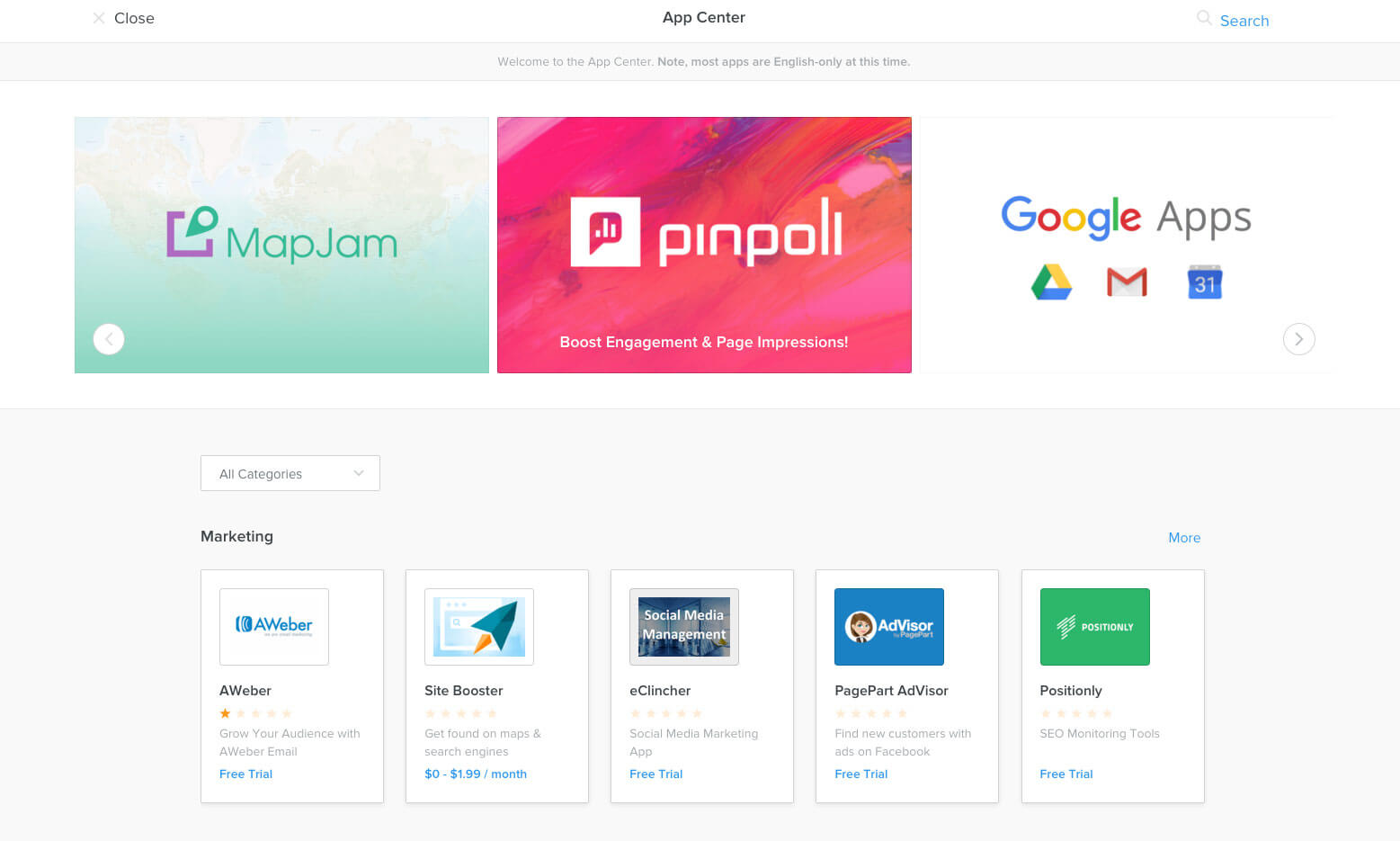Click PagePart AdVisor's Free Trial link
Viewport: 1400px width, 841px height.
click(861, 774)
